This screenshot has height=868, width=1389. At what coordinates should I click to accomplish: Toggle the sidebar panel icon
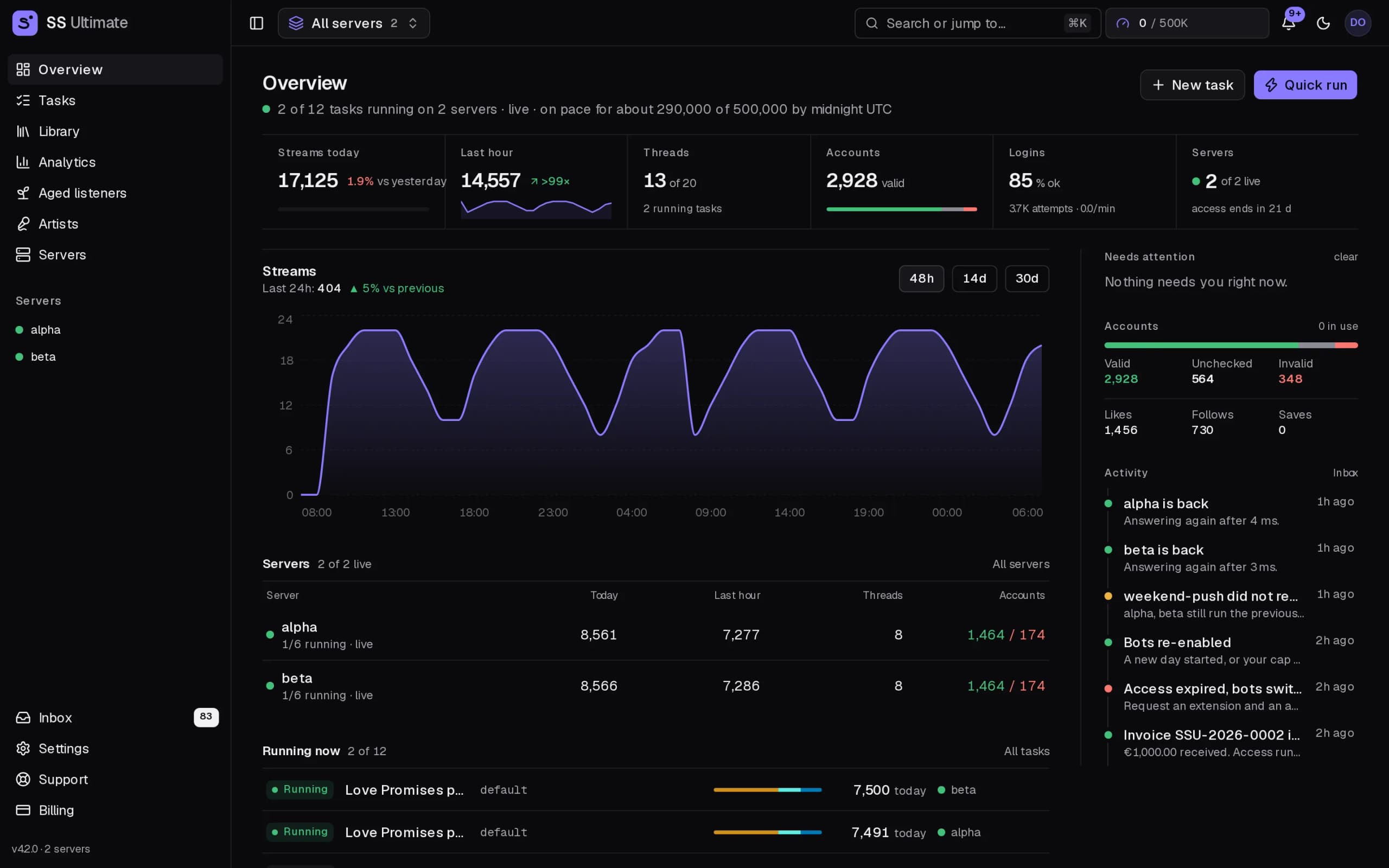(x=257, y=23)
